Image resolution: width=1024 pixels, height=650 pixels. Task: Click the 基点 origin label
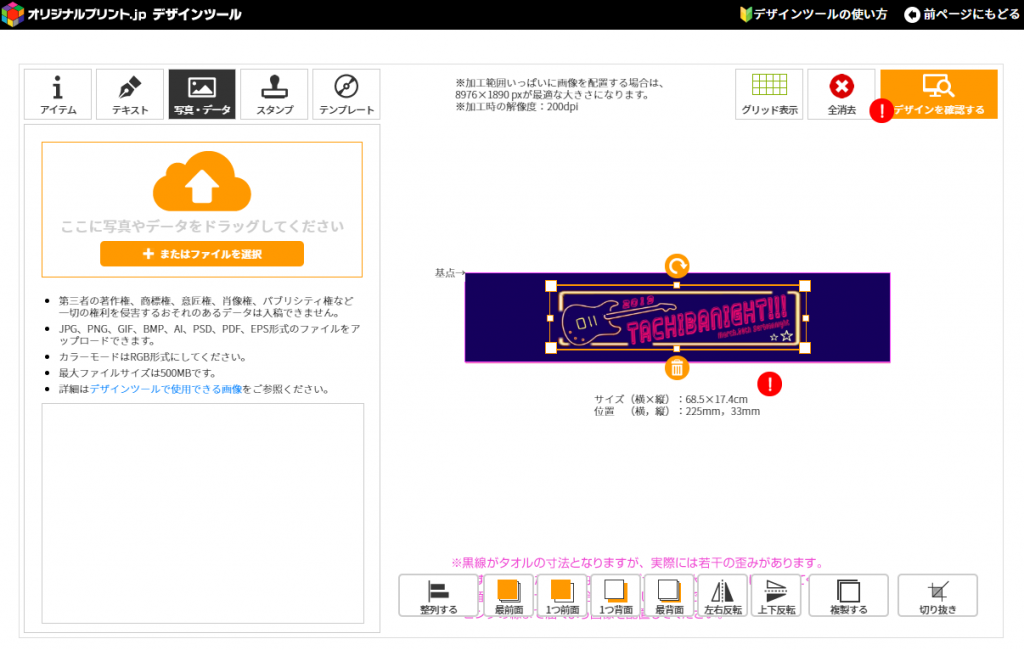[449, 273]
